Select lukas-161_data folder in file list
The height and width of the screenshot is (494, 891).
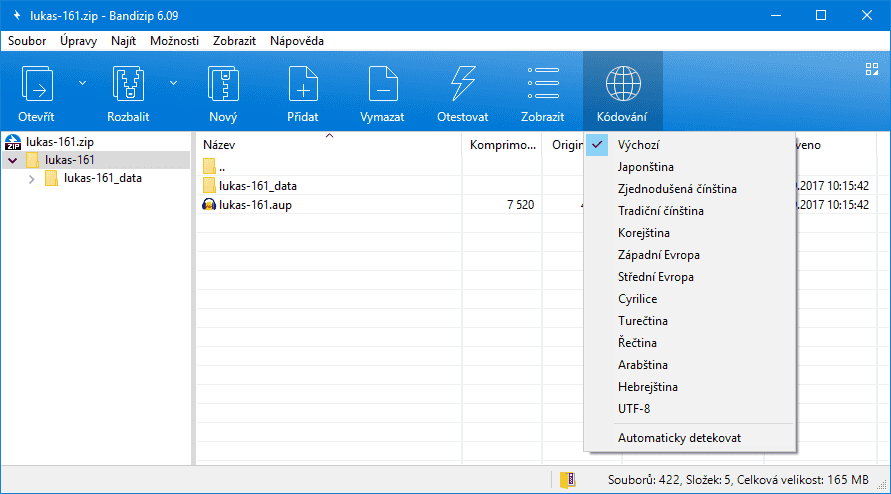click(258, 186)
